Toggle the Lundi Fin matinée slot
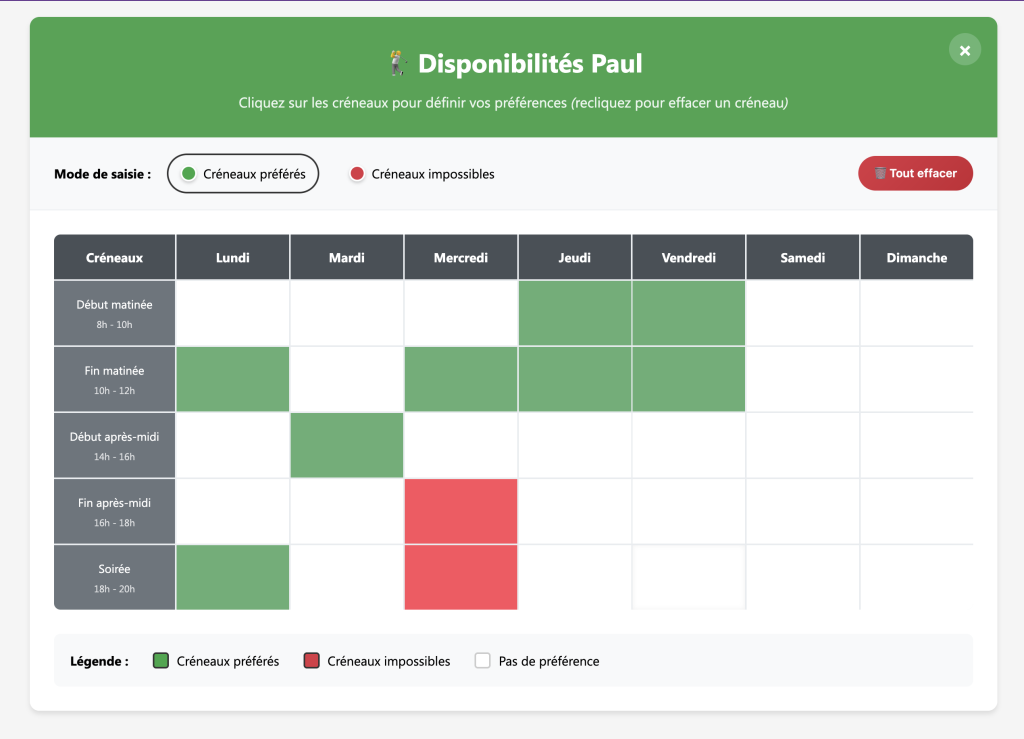The image size is (1024, 739). click(x=233, y=379)
